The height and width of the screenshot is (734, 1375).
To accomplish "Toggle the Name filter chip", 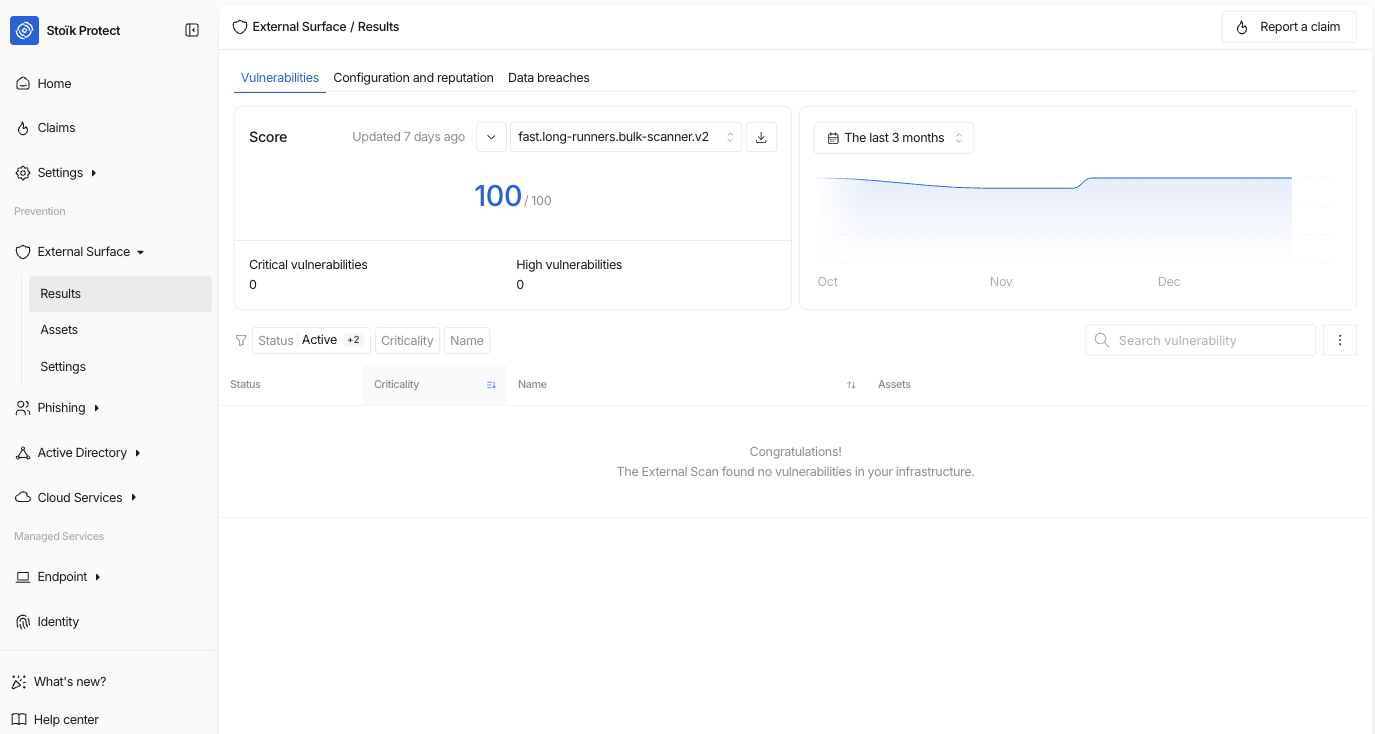I will pyautogui.click(x=466, y=340).
